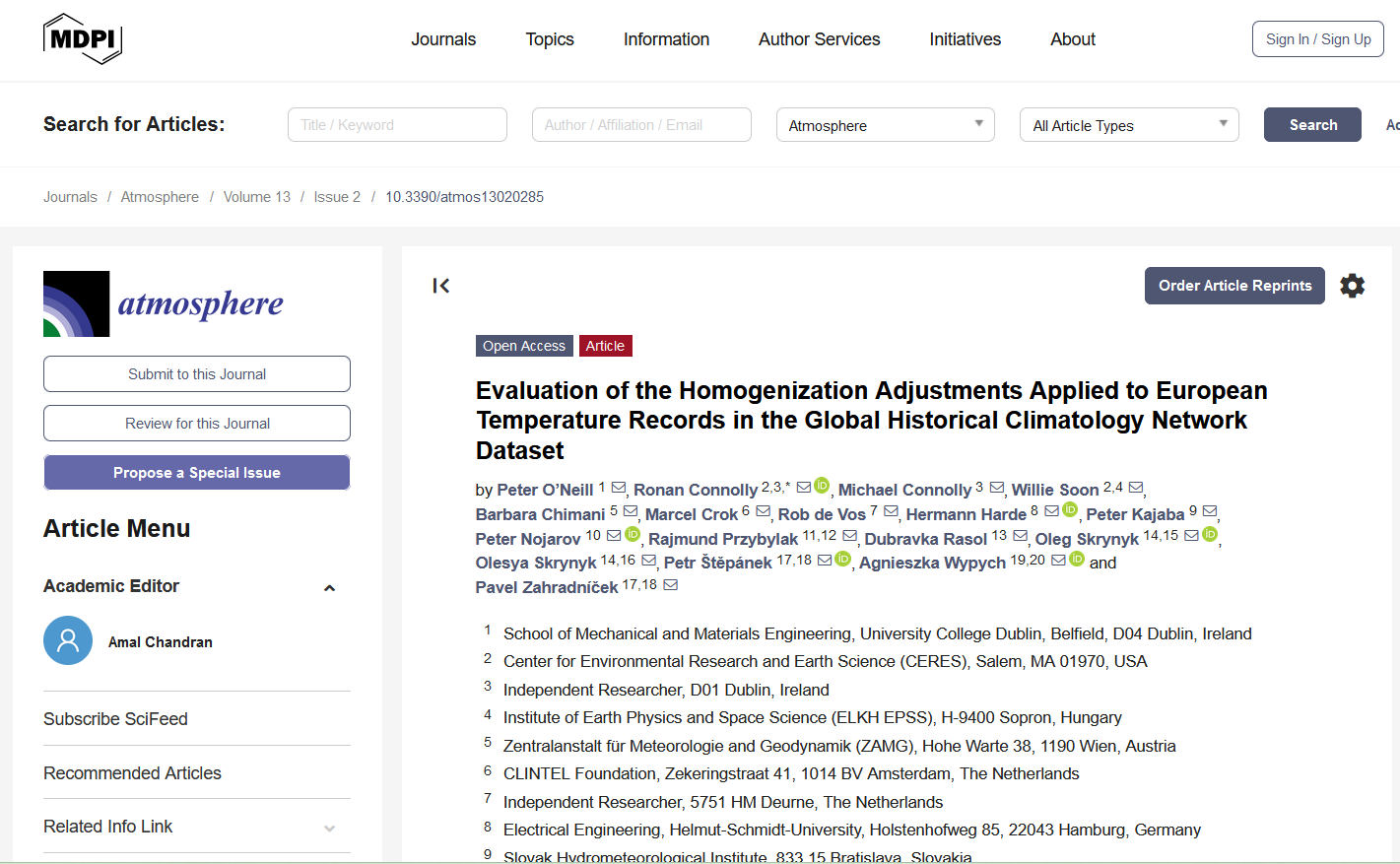Click Submit to this Journal

click(x=197, y=374)
